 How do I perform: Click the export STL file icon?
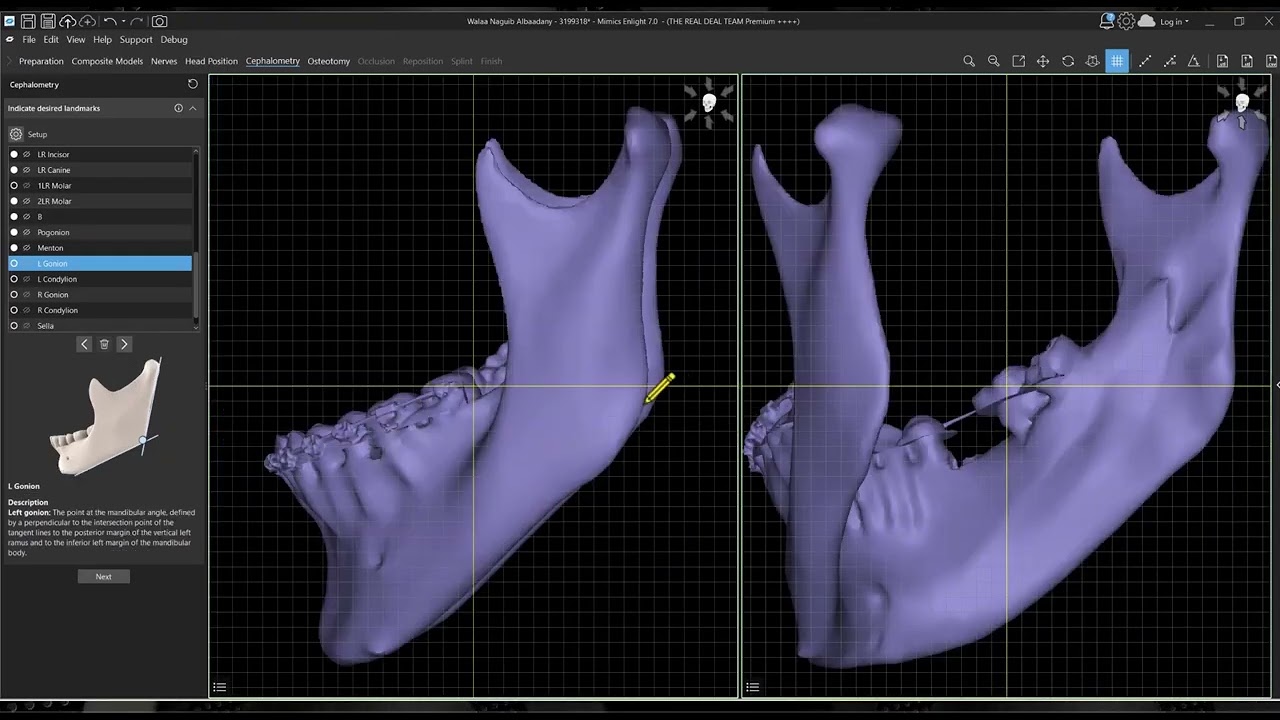point(1247,61)
